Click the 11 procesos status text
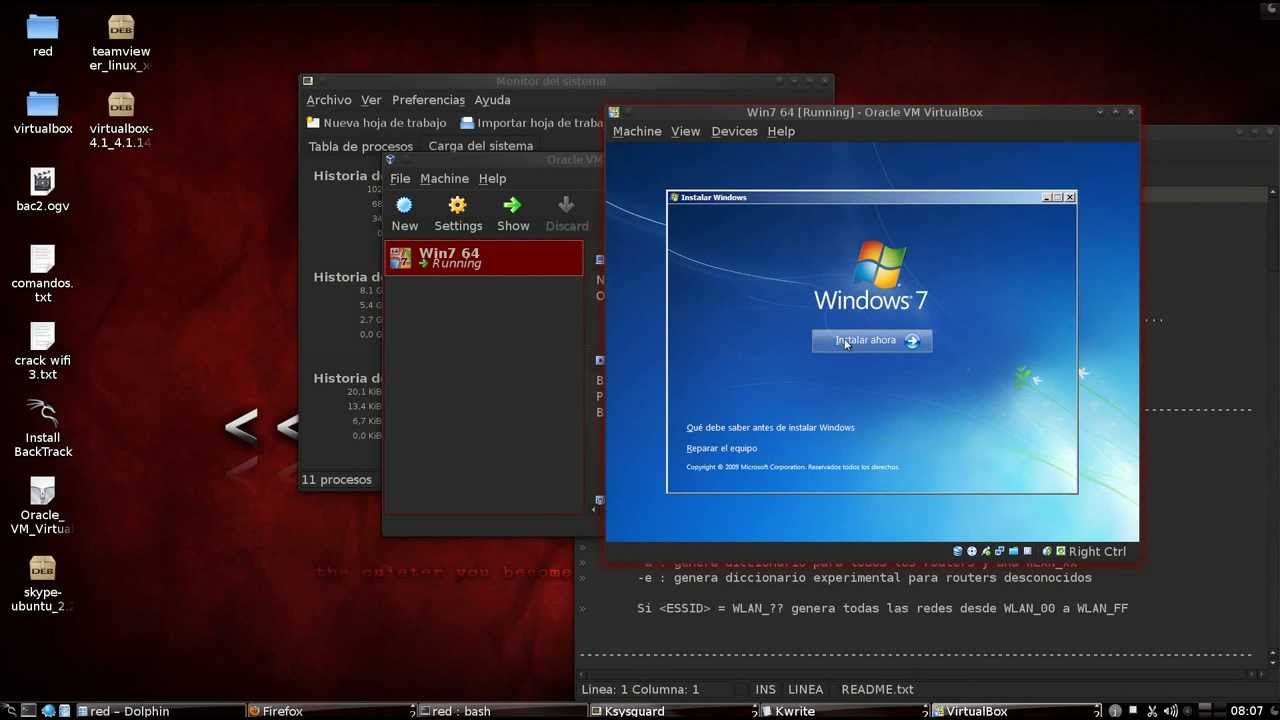1280x720 pixels. tap(336, 480)
